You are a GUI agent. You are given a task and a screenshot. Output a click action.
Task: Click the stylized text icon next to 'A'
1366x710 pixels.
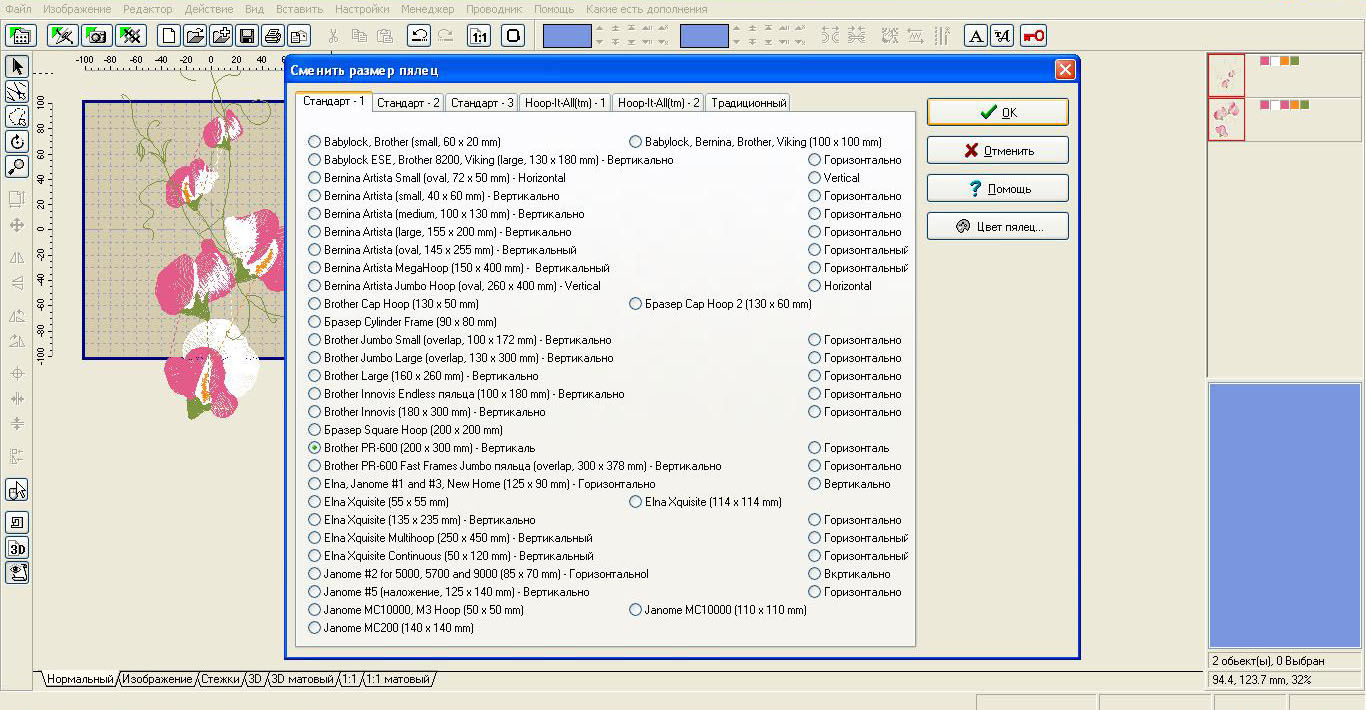(1002, 36)
